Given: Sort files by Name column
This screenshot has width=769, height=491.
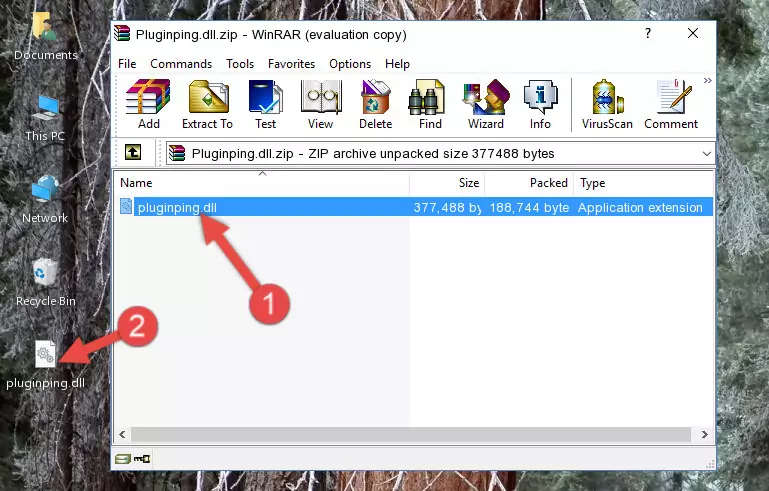Looking at the screenshot, I should click(x=262, y=183).
